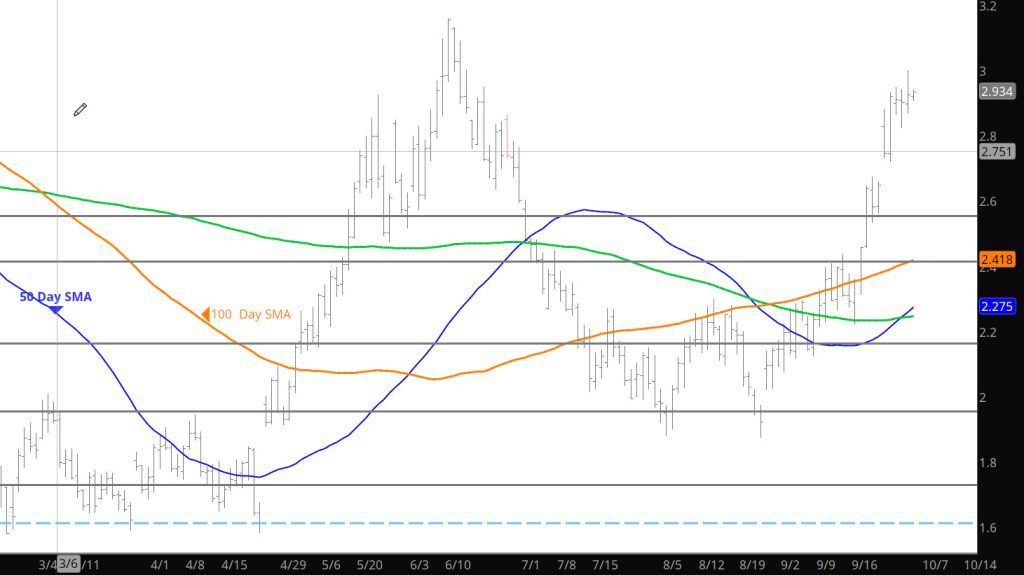The width and height of the screenshot is (1024, 575).
Task: Click the 3.2 value on price axis
Action: pyautogui.click(x=987, y=6)
